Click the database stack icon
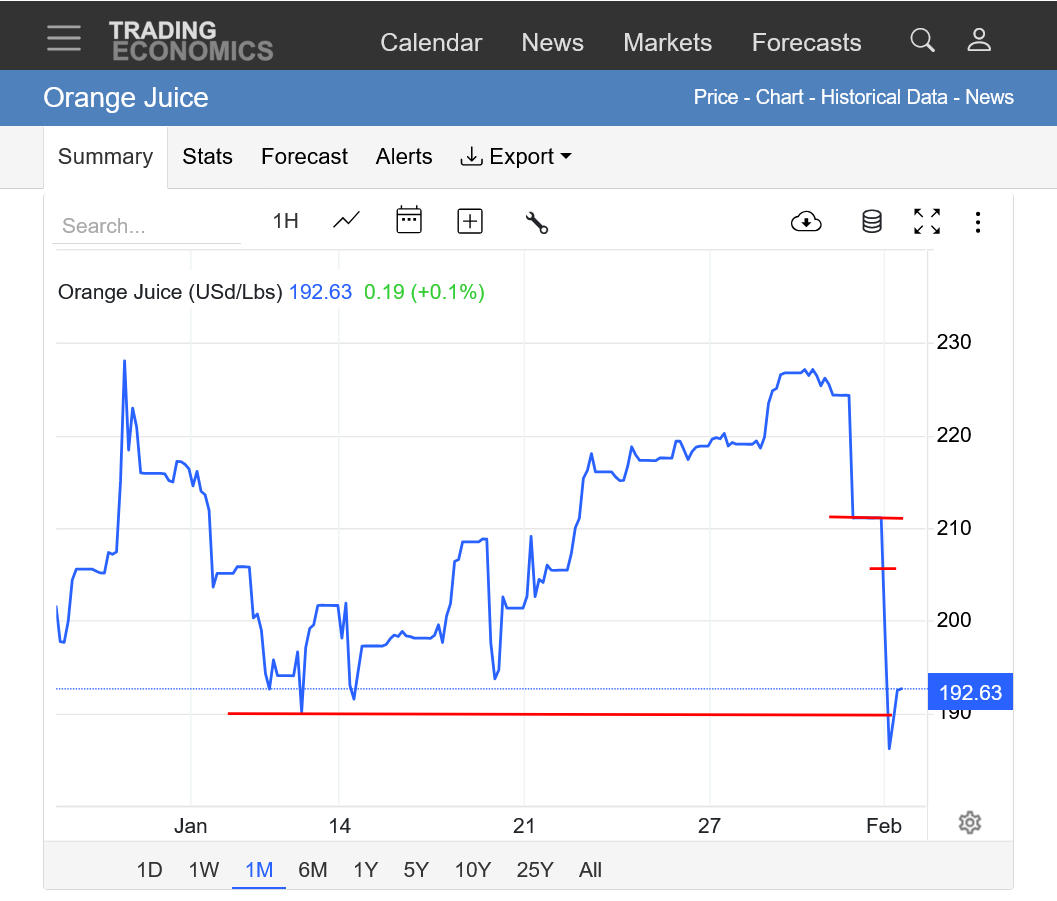 pos(872,222)
